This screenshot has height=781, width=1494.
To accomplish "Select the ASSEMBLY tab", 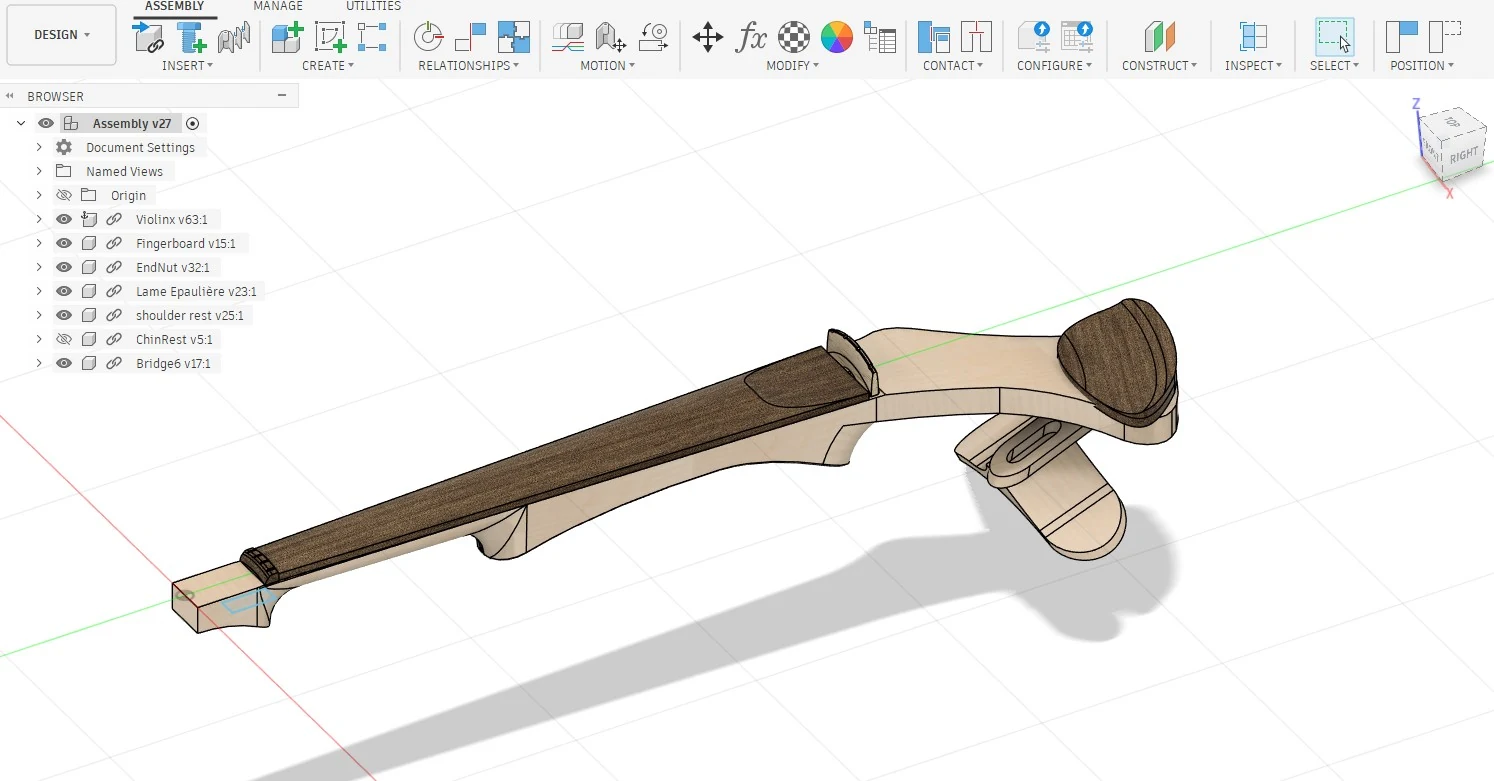I will (174, 6).
